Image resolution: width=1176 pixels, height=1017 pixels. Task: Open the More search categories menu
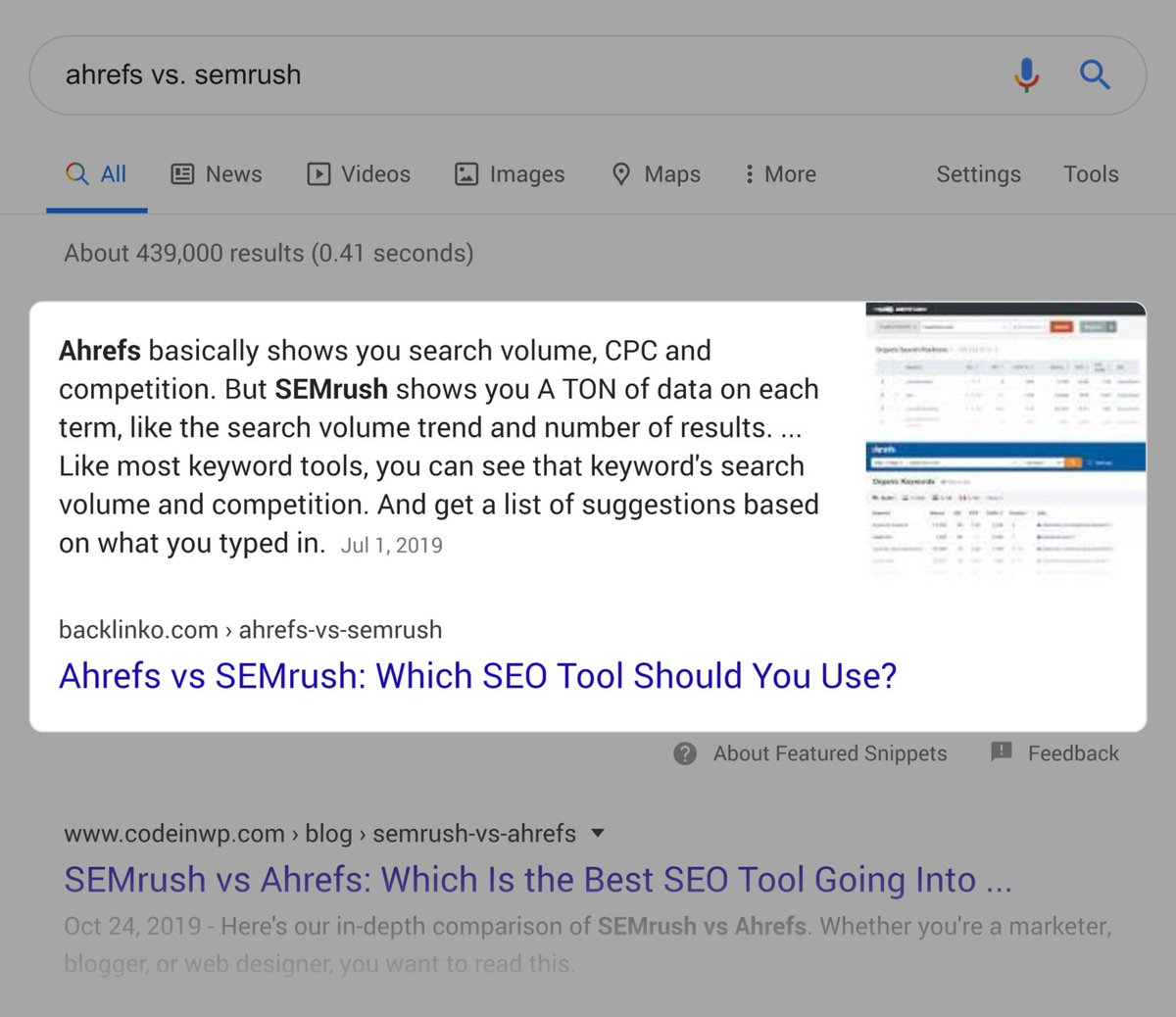coord(780,174)
